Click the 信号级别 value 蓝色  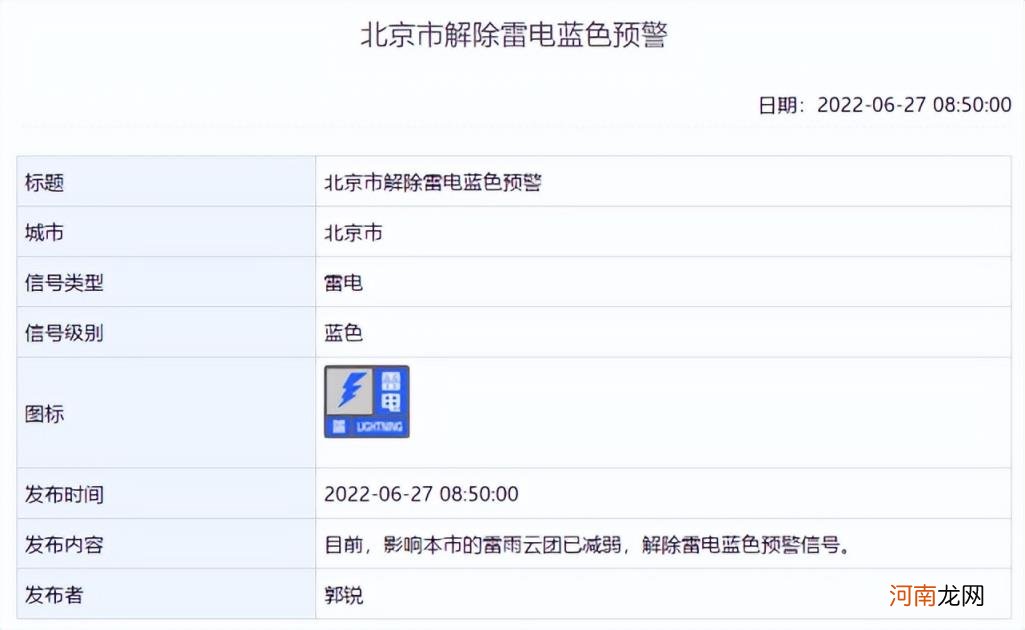pyautogui.click(x=344, y=332)
